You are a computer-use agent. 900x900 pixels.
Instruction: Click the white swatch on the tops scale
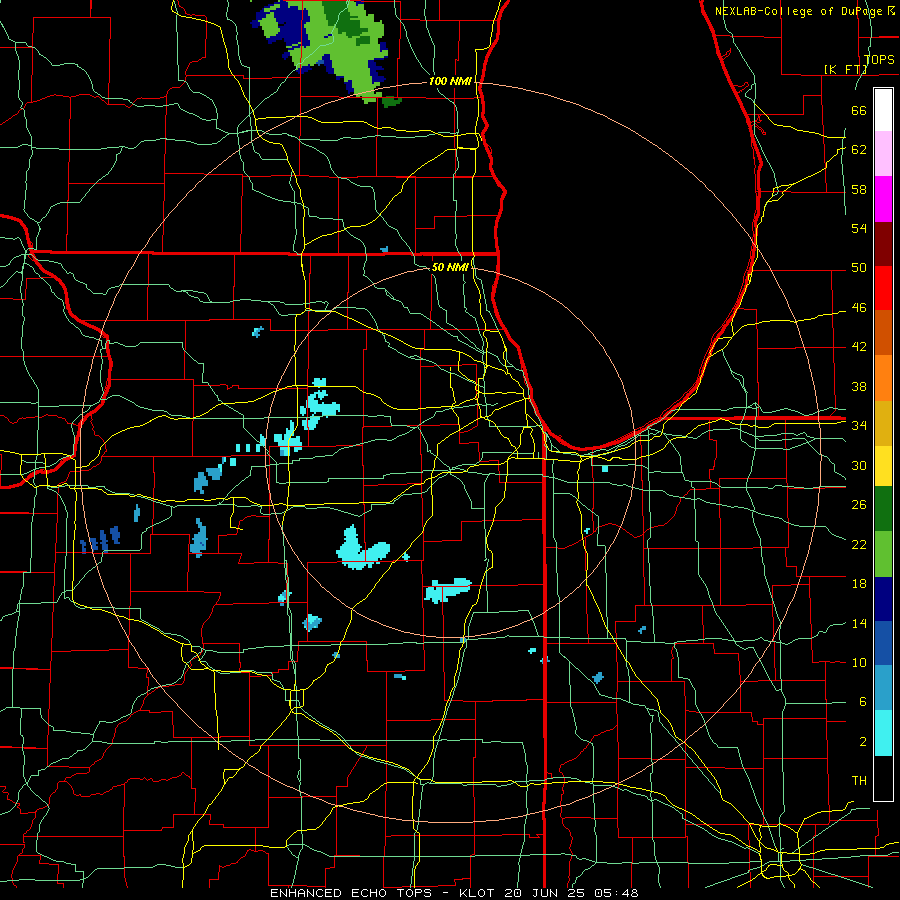coord(883,110)
